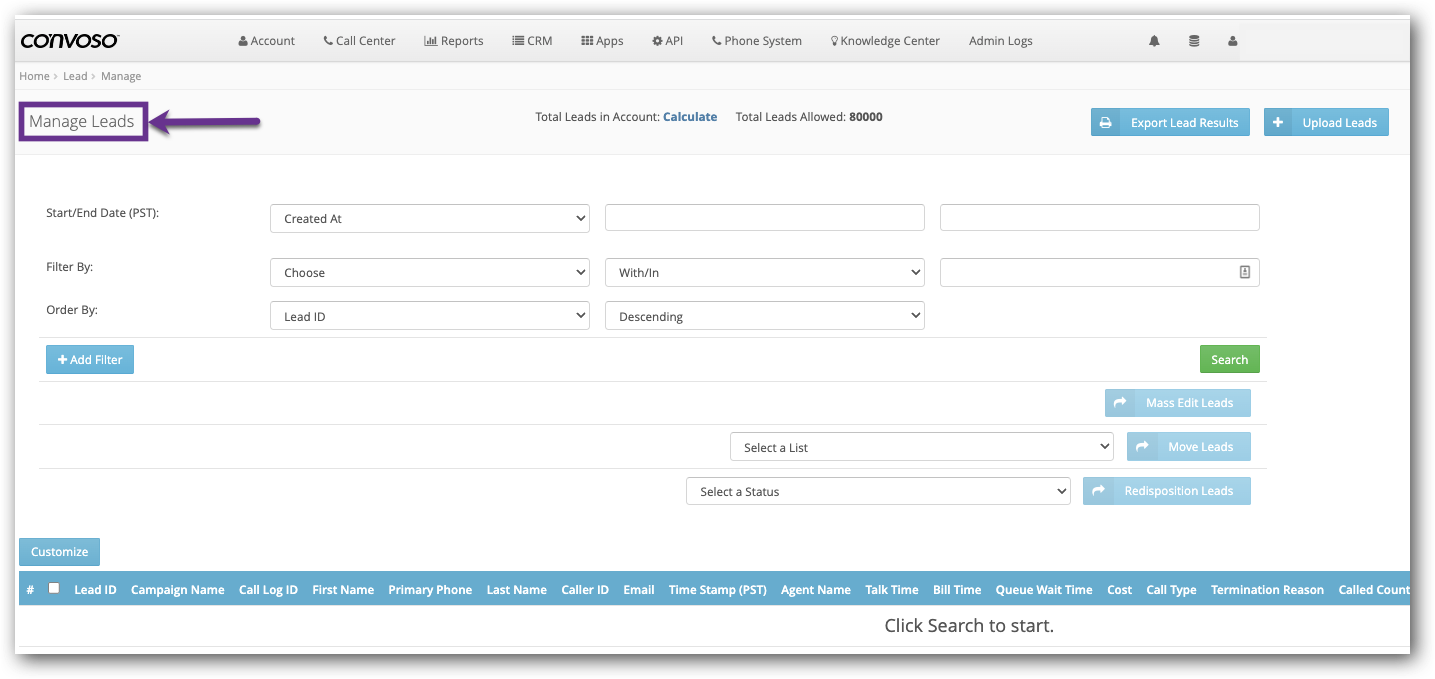Screen dimensions: 1435x679
Task: Open the Call Center menu
Action: [x=359, y=41]
